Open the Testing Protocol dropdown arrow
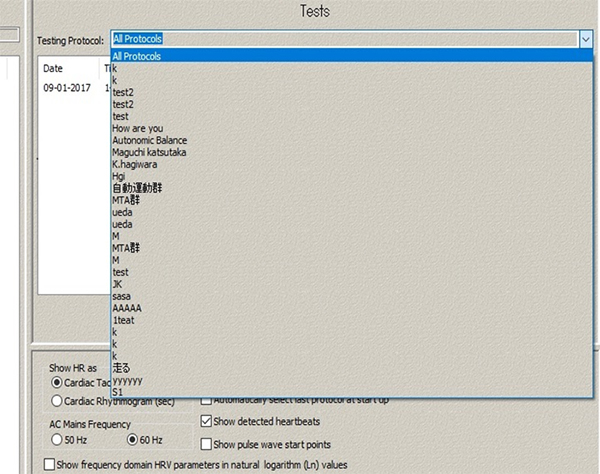This screenshot has width=600, height=474. [x=584, y=39]
